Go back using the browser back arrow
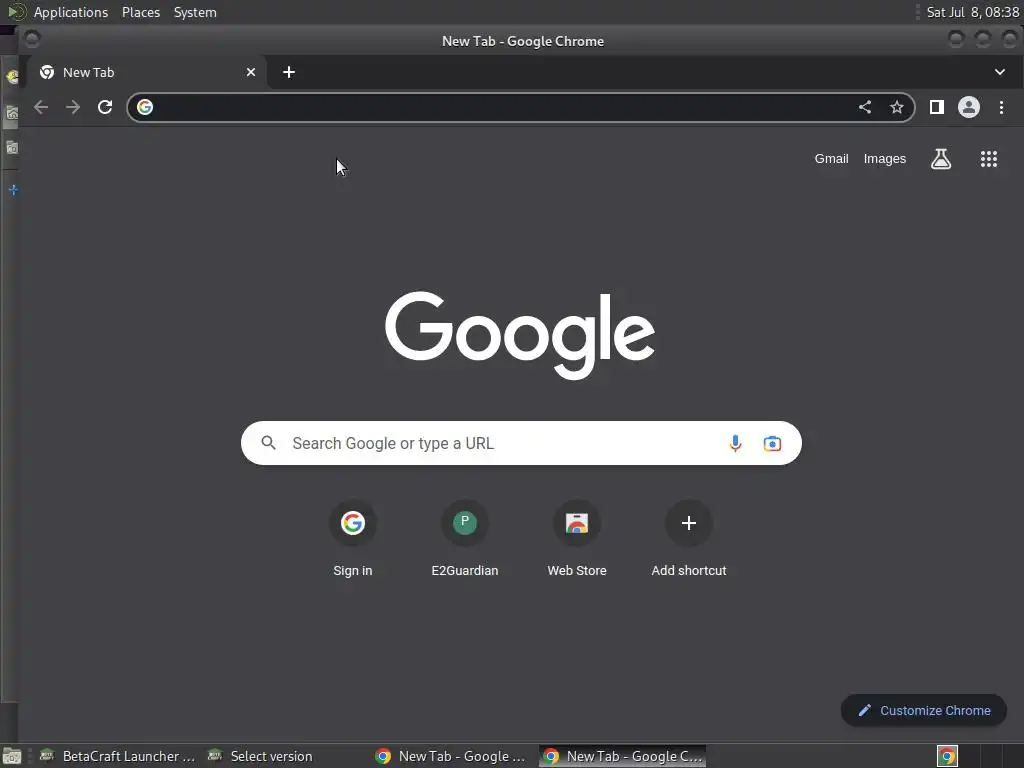This screenshot has width=1024, height=768. [41, 107]
